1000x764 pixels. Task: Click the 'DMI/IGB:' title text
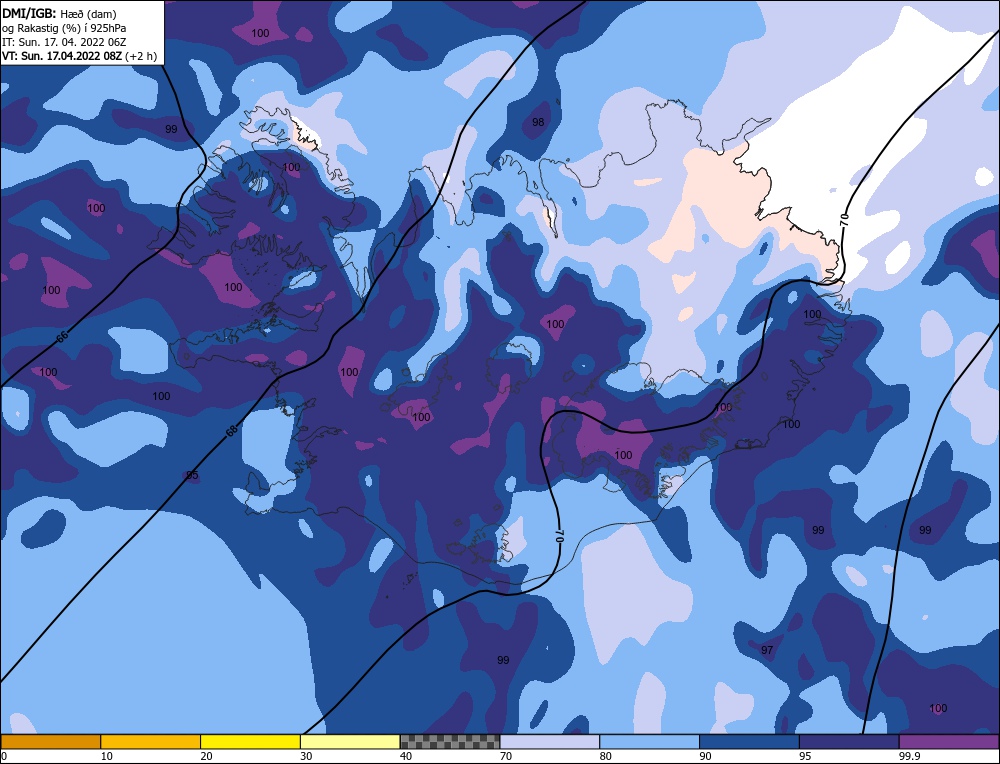[29, 12]
